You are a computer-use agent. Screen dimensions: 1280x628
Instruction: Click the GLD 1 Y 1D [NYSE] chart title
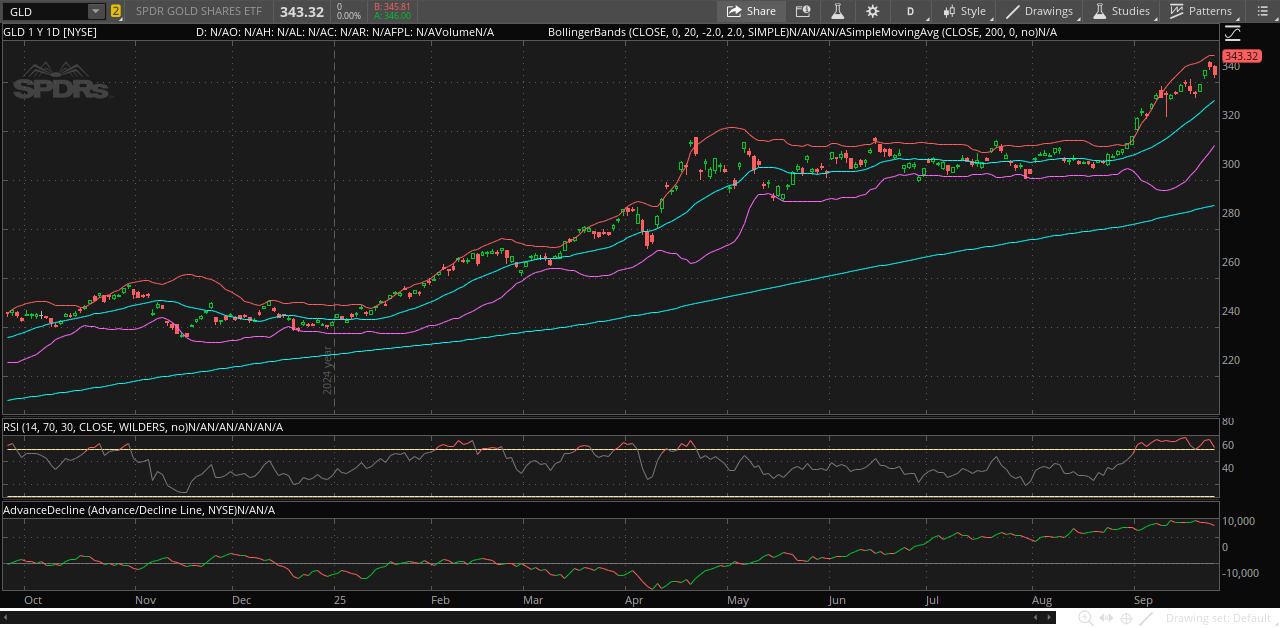[x=50, y=32]
